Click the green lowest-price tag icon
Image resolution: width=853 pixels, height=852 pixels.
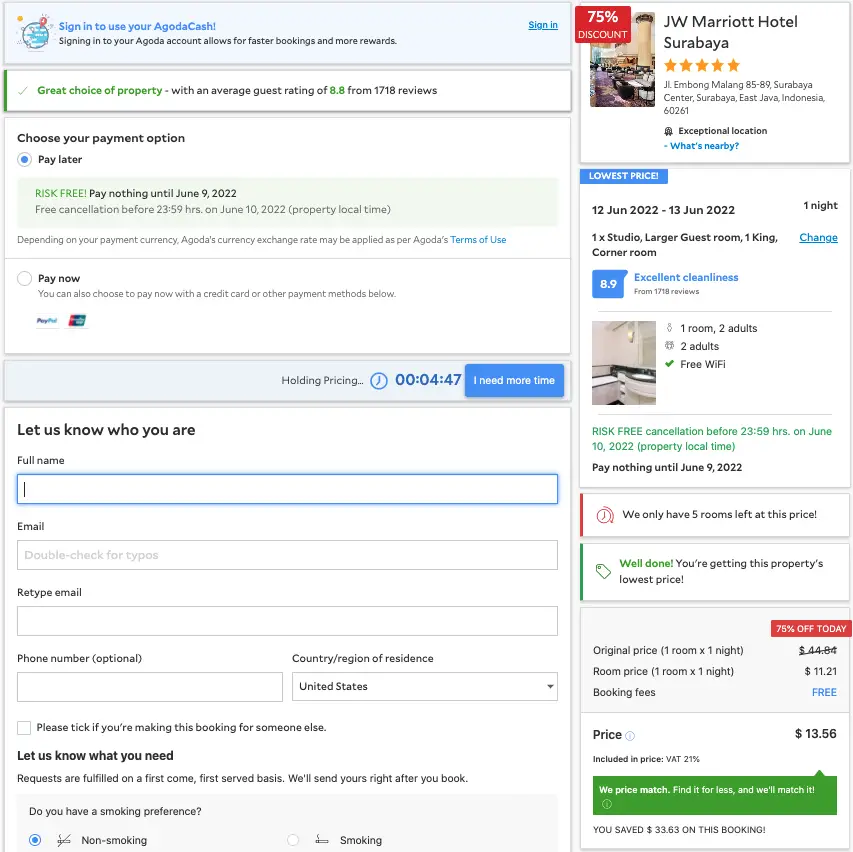point(603,571)
